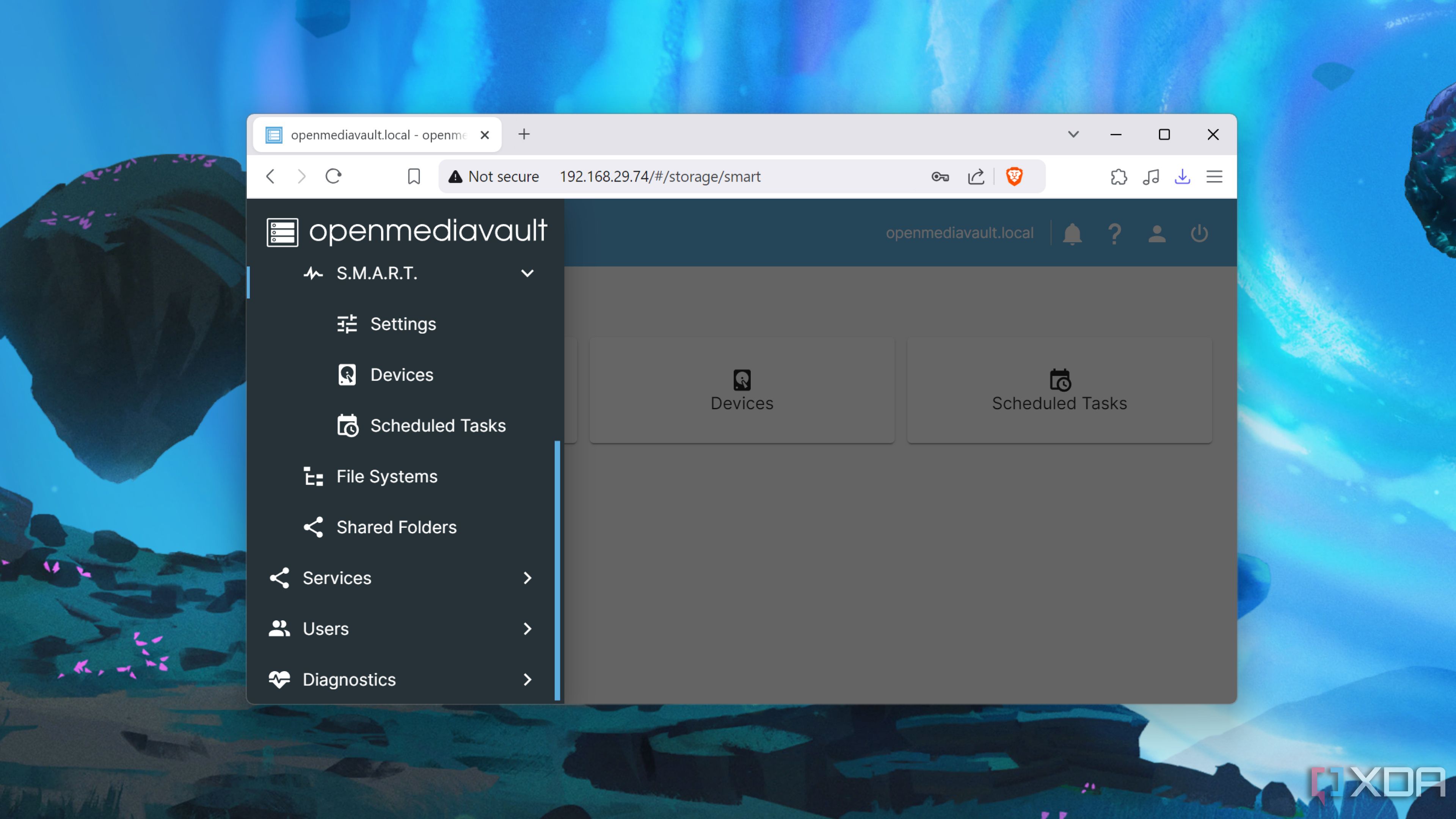Click the password key icon in address bar

point(940,177)
